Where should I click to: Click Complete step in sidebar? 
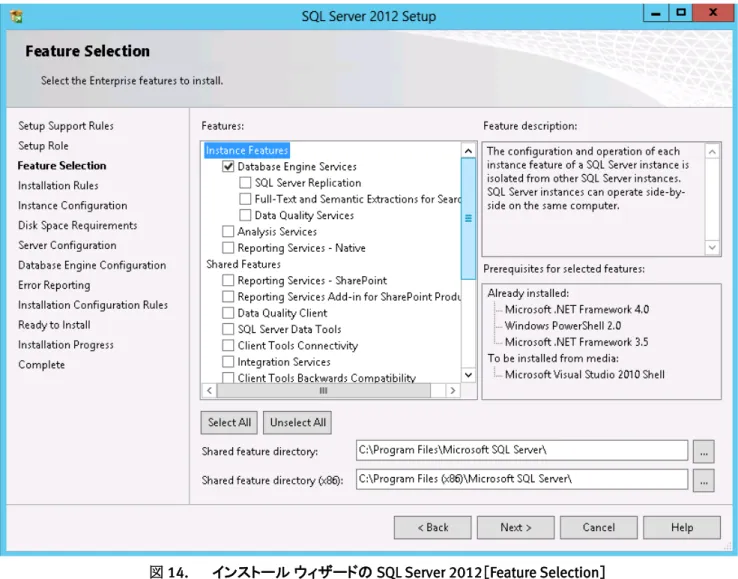point(41,365)
